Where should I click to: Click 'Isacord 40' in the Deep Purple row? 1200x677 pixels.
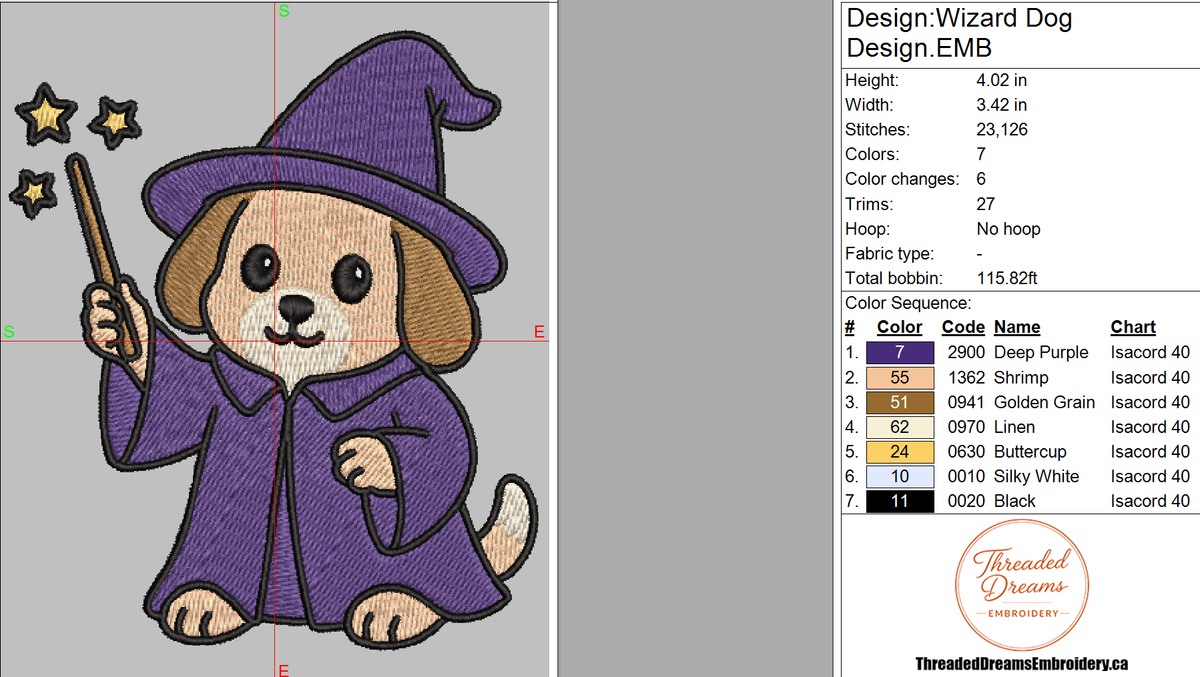pos(1150,353)
